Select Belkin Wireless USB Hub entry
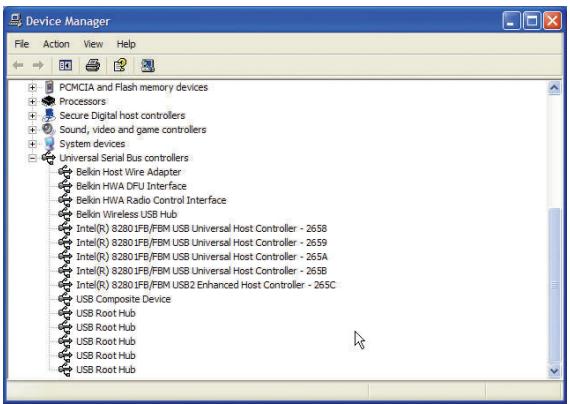Viewport: 570px width, 404px height. click(x=127, y=214)
